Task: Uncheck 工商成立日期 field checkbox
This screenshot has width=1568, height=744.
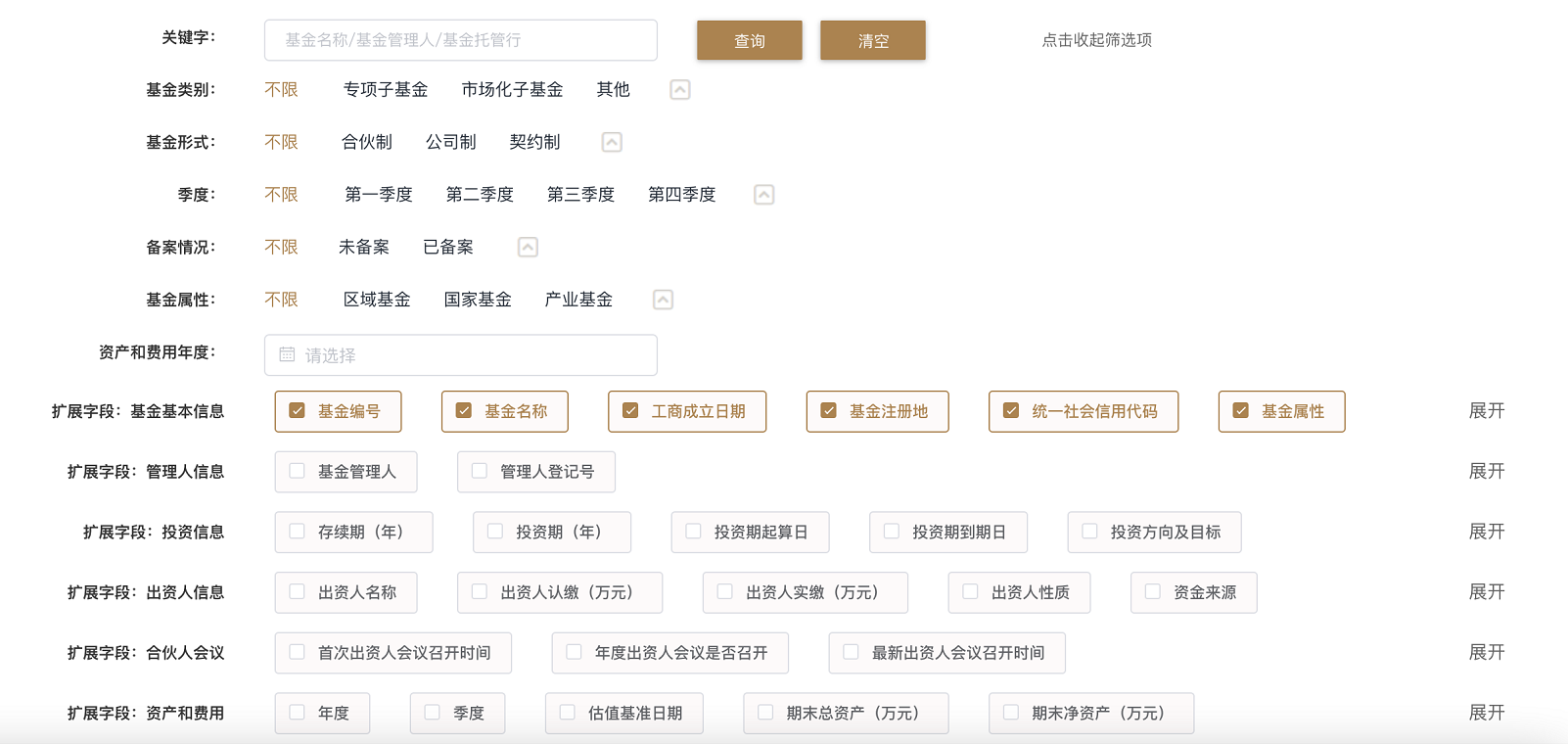Action: (x=630, y=411)
